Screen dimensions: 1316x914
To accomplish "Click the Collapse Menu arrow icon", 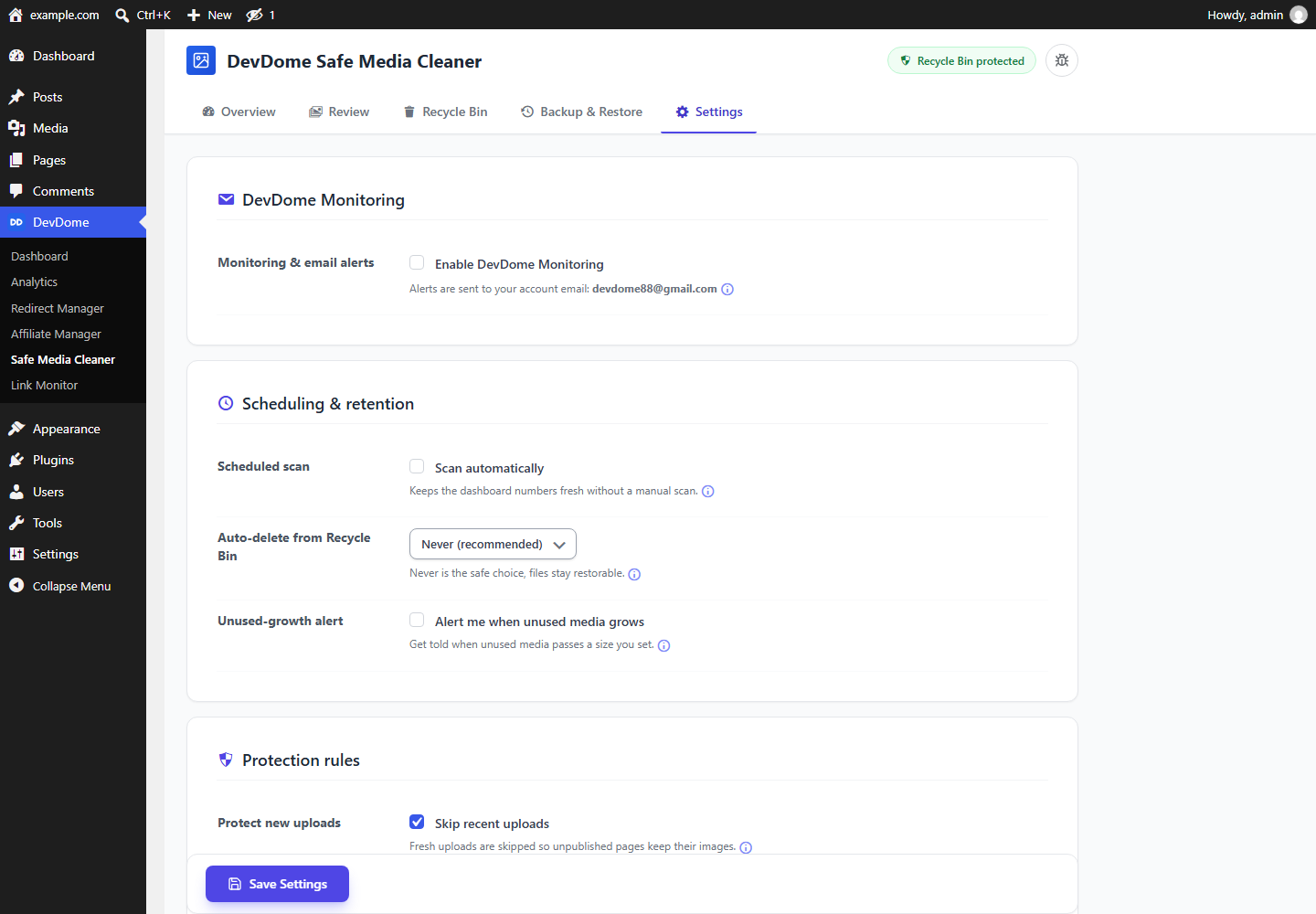I will pyautogui.click(x=16, y=586).
